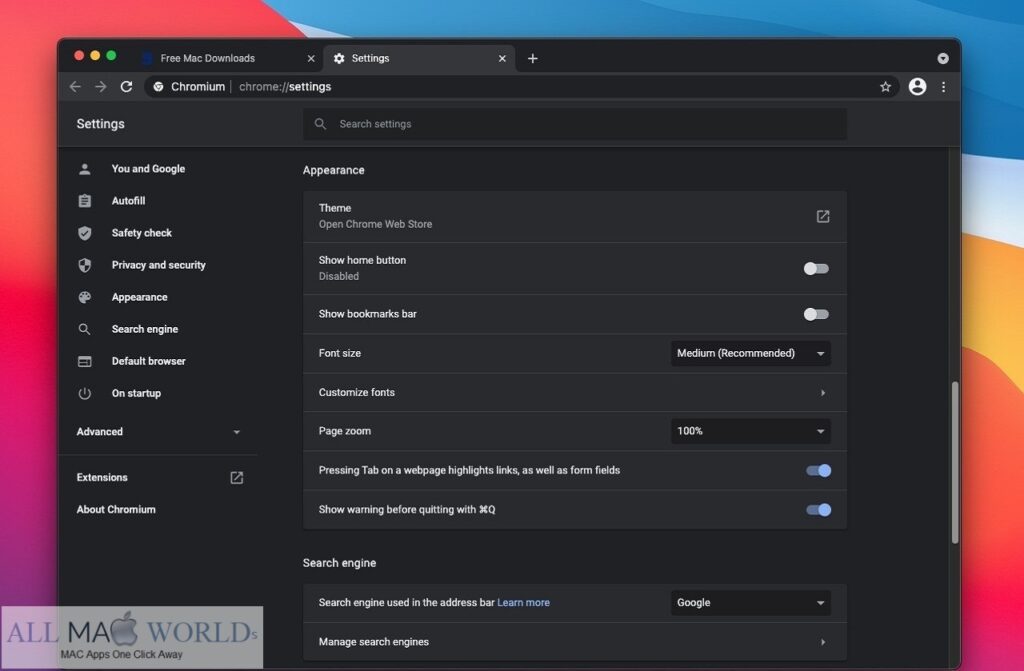Image resolution: width=1024 pixels, height=671 pixels.
Task: Open Extensions from the sidebar
Action: 102,477
